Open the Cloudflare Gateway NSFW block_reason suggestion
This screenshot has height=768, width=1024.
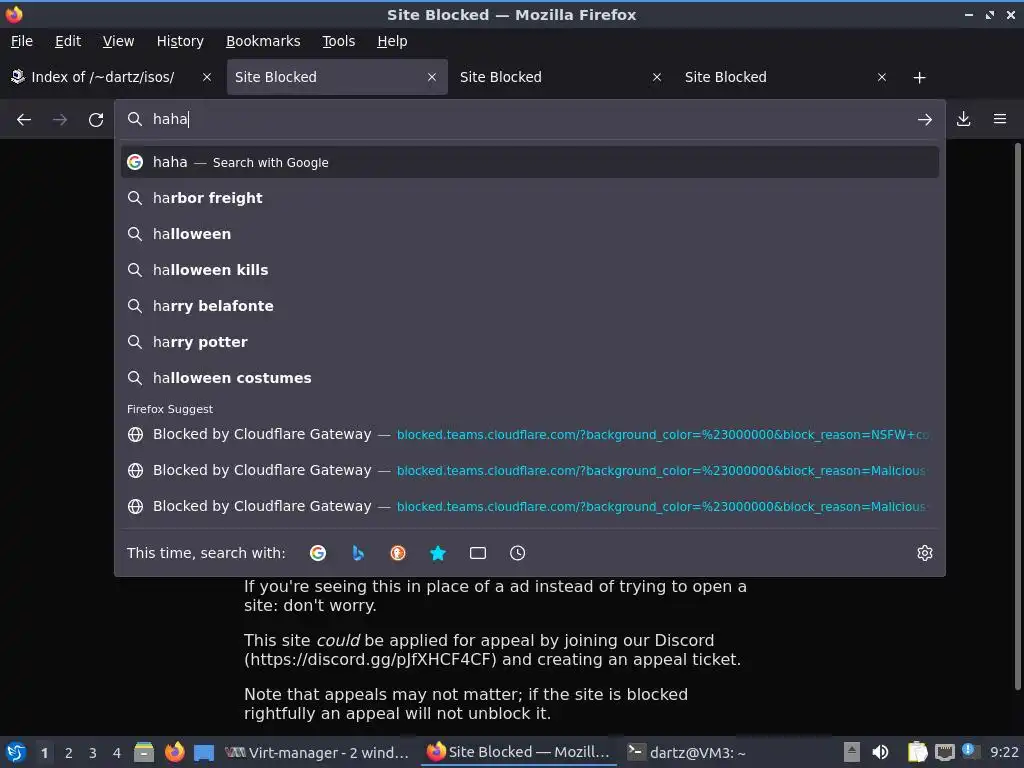[x=530, y=434]
